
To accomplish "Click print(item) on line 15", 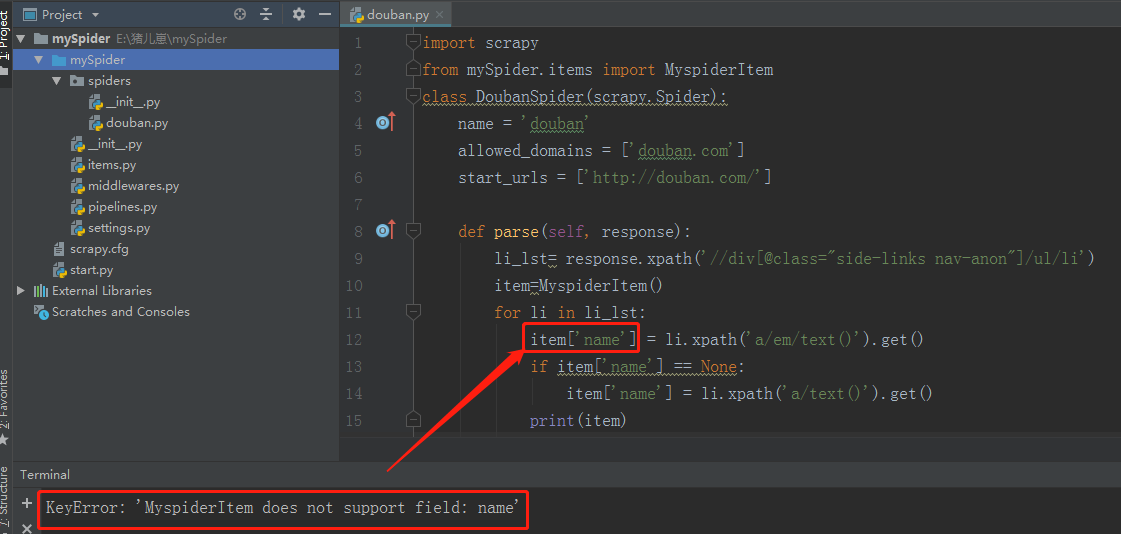I will [x=578, y=420].
